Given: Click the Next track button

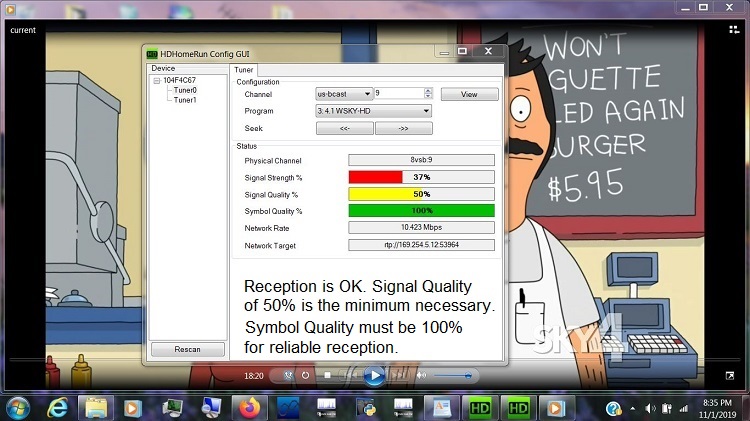Looking at the screenshot, I should tap(399, 376).
